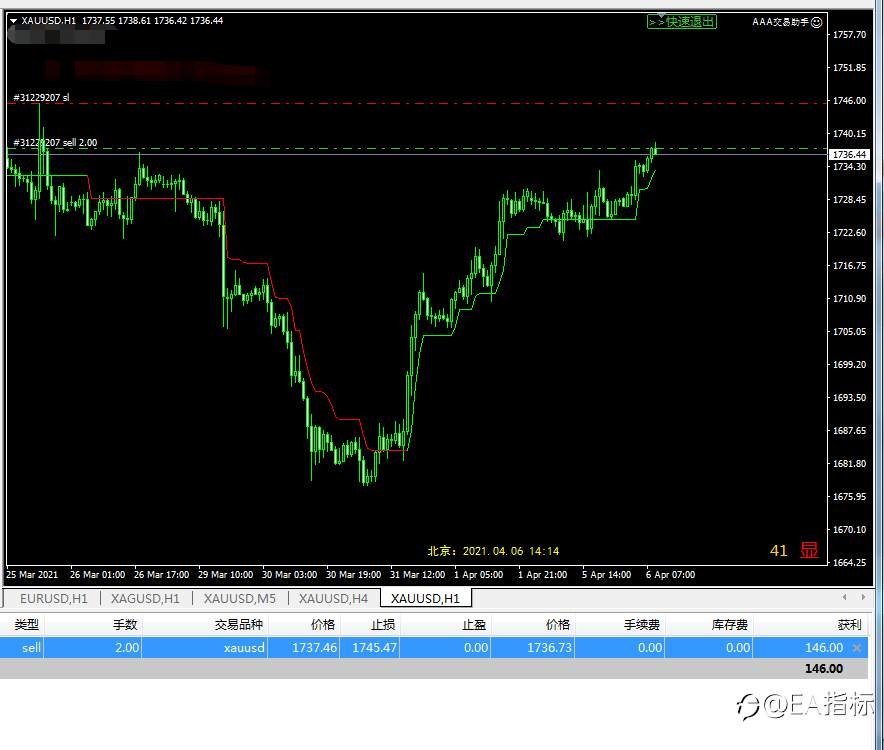This screenshot has height=750, width=884.
Task: Click the yellow 41 countdown number
Action: 779,551
